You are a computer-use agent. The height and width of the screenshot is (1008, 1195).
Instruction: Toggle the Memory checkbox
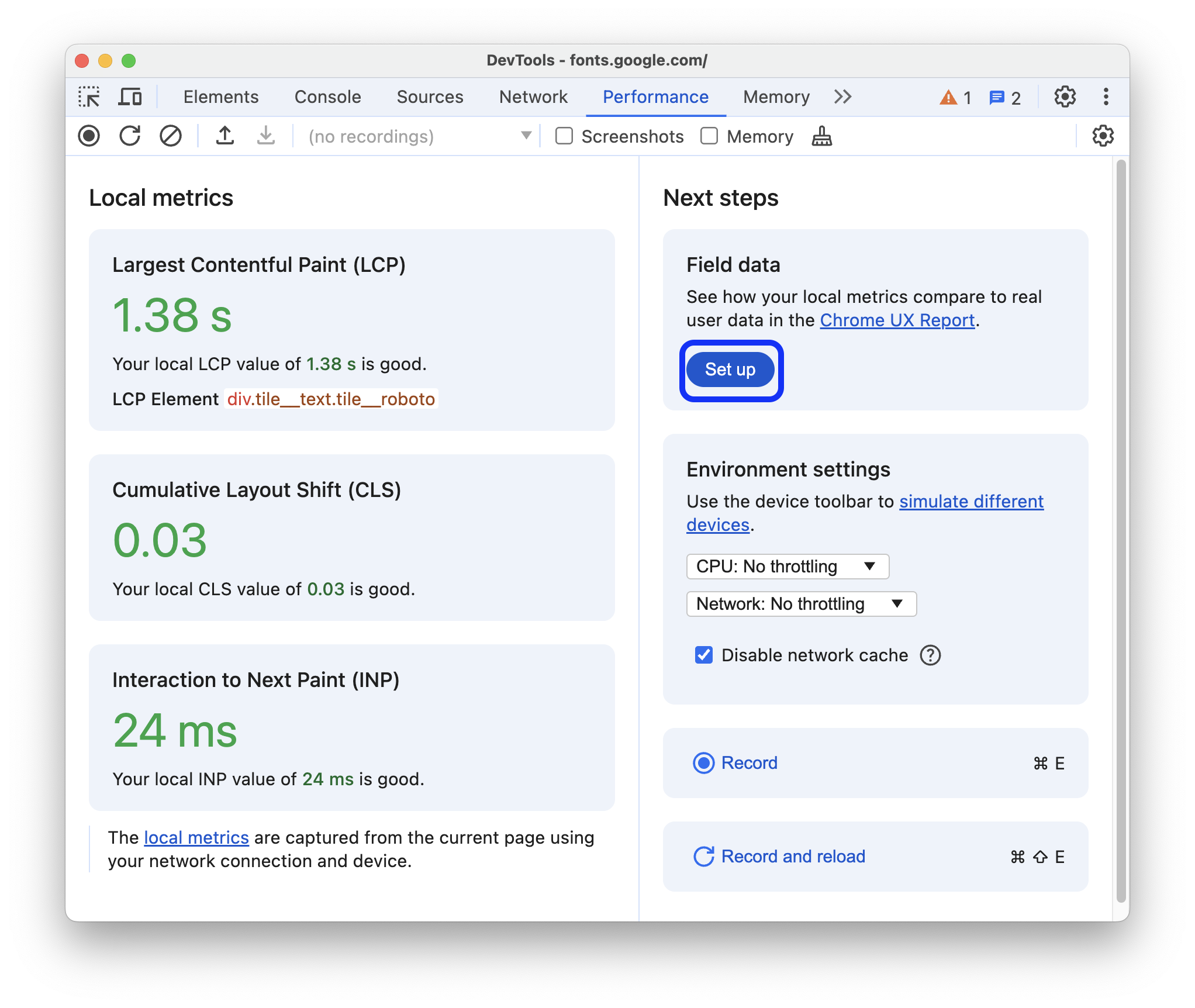707,137
